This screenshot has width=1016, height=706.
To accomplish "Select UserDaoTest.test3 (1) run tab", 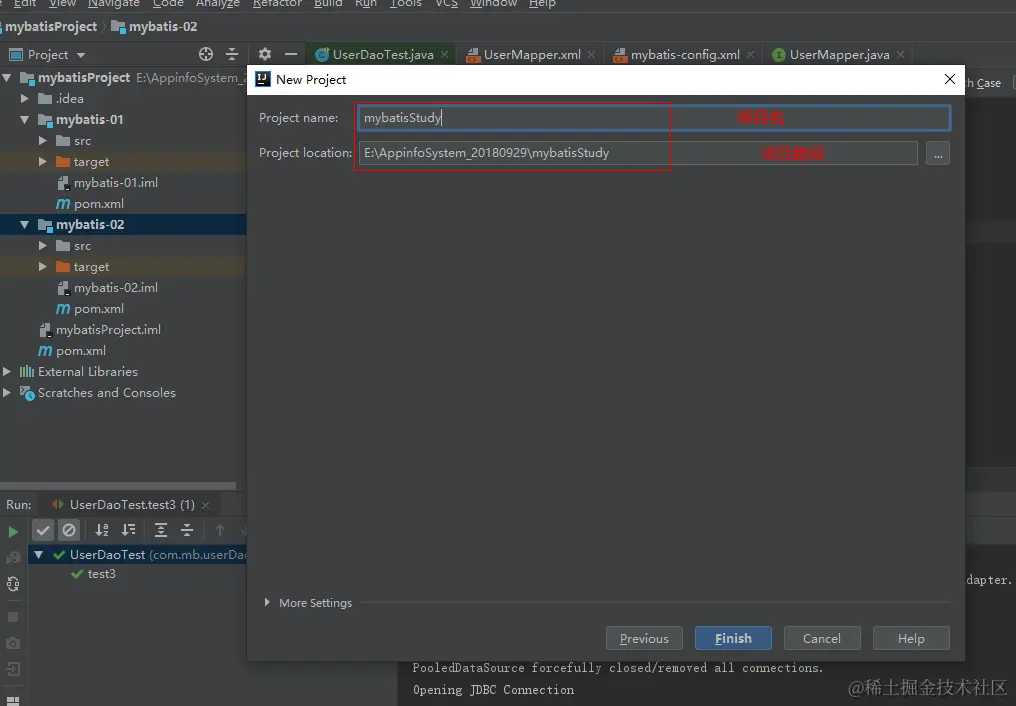I will pyautogui.click(x=131, y=505).
